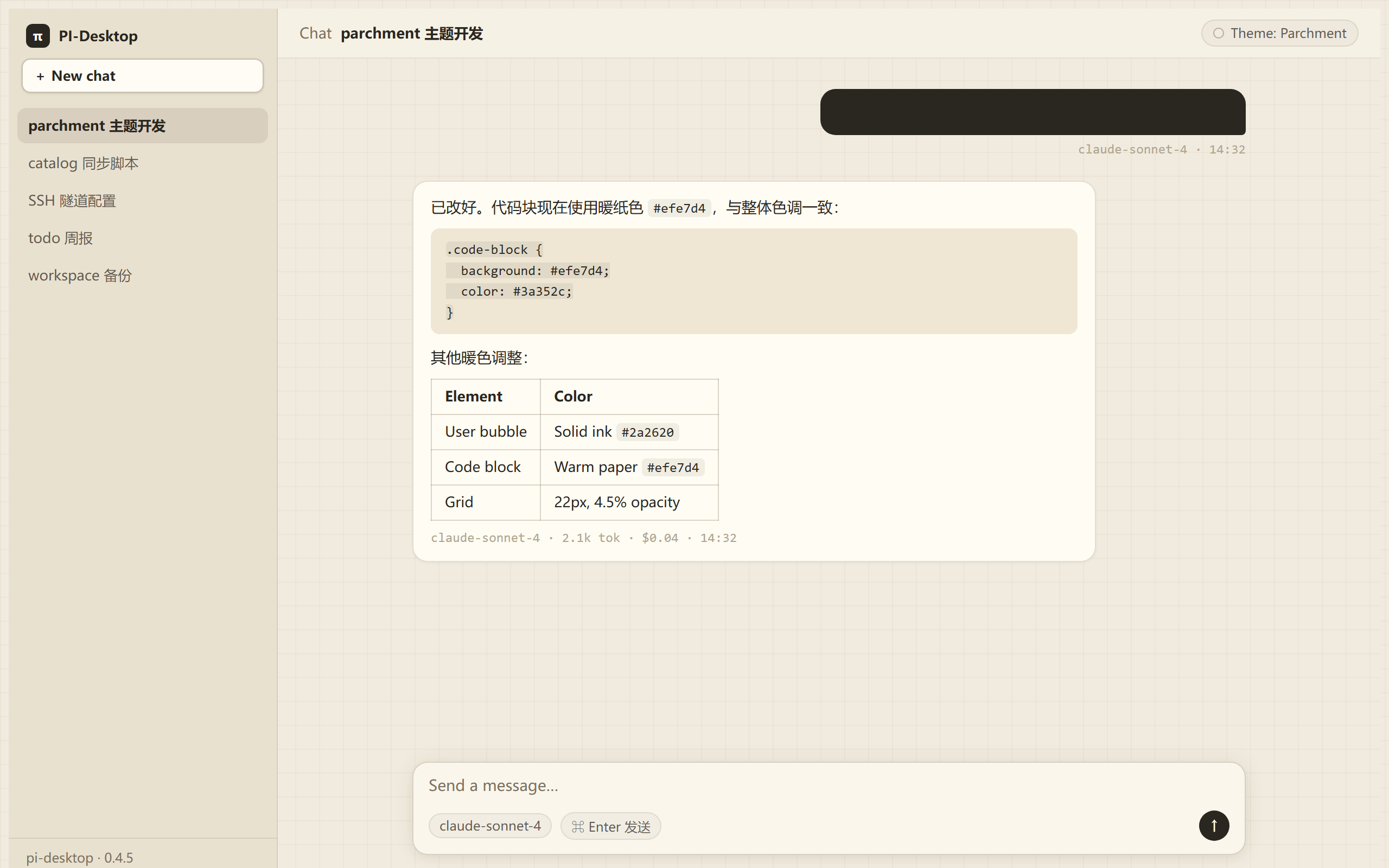Focus the Send a message input field

click(828, 786)
